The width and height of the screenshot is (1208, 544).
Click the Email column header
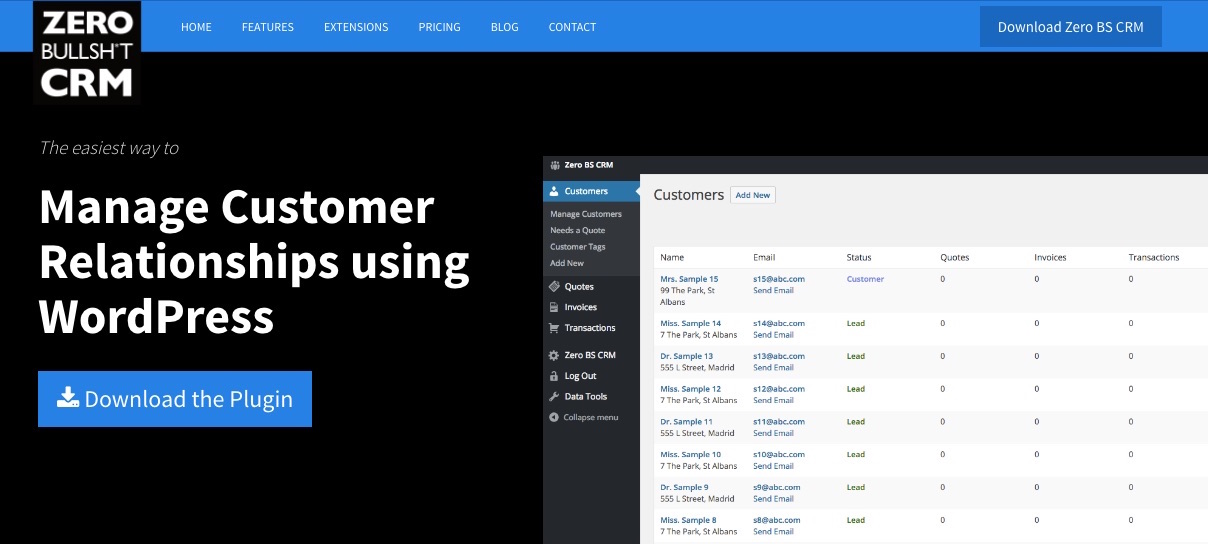coord(764,257)
